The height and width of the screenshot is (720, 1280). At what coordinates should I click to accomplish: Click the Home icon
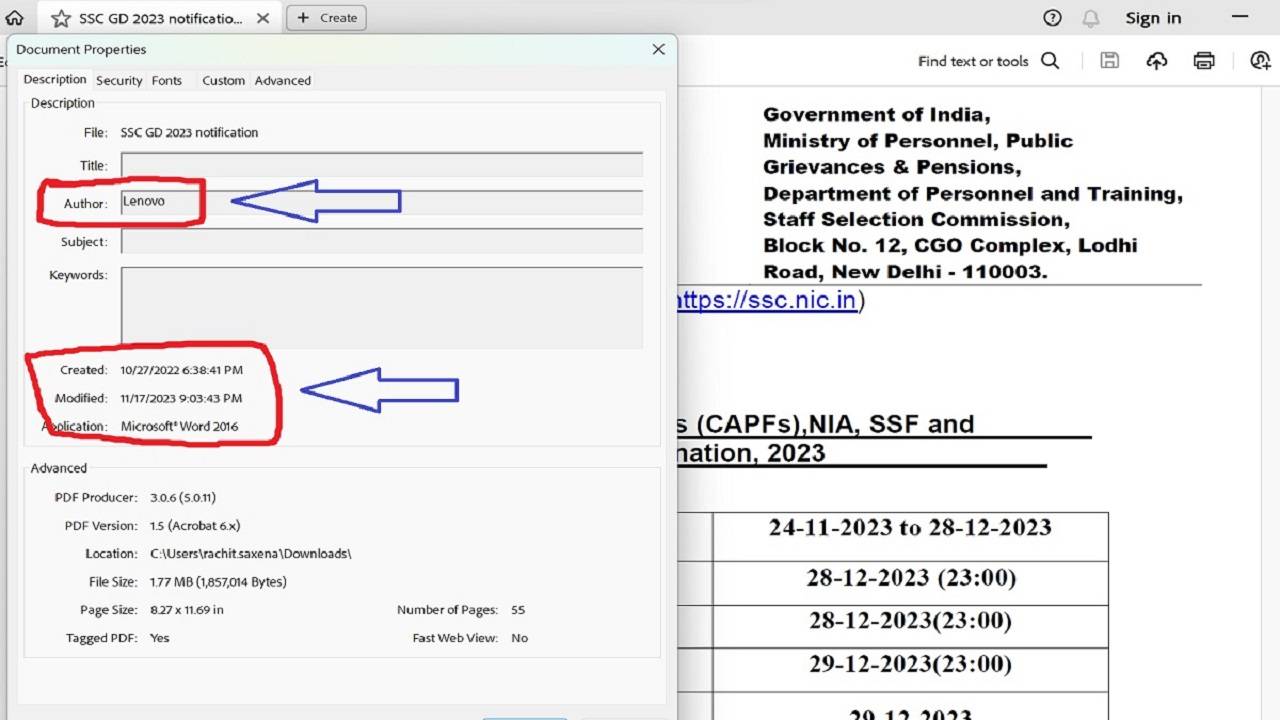(14, 18)
